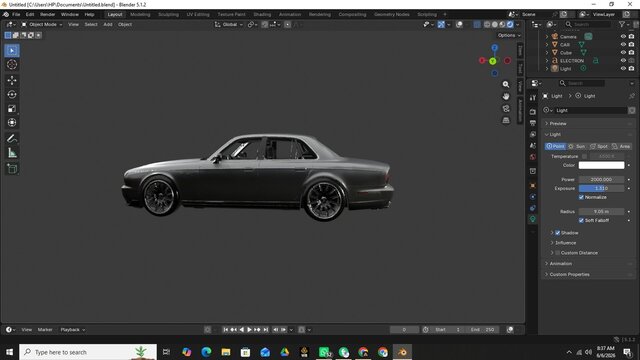This screenshot has height=360, width=640.
Task: Select the Select Box tool
Action: (x=12, y=51)
